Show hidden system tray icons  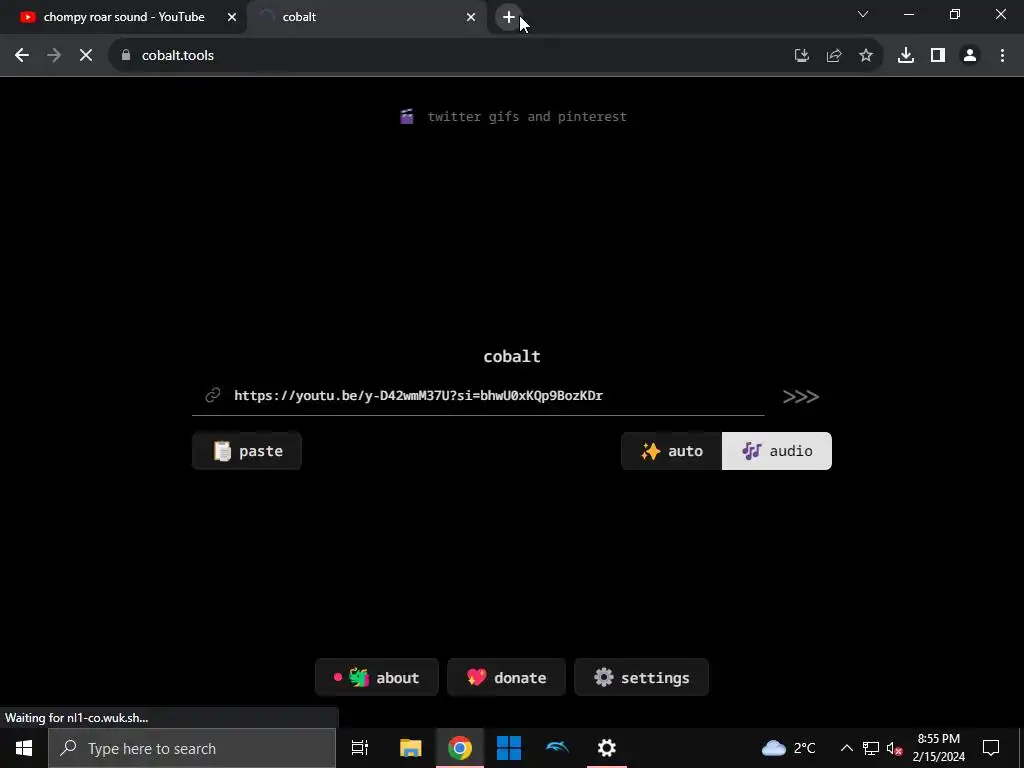[846, 748]
